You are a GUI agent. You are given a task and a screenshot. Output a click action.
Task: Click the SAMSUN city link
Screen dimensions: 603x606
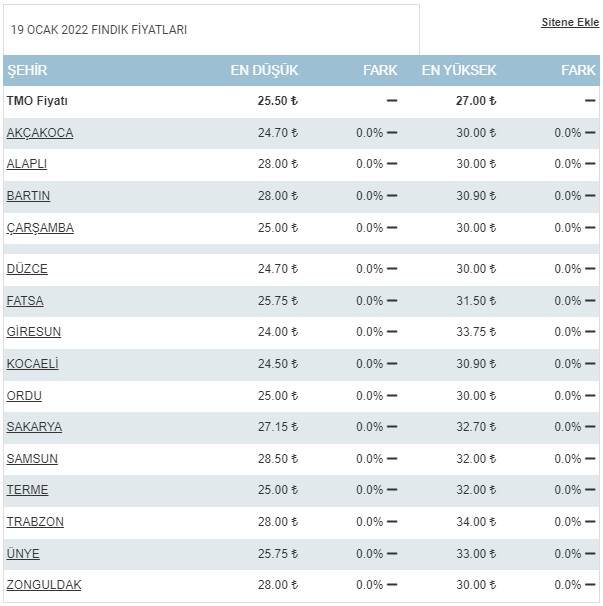[32, 459]
